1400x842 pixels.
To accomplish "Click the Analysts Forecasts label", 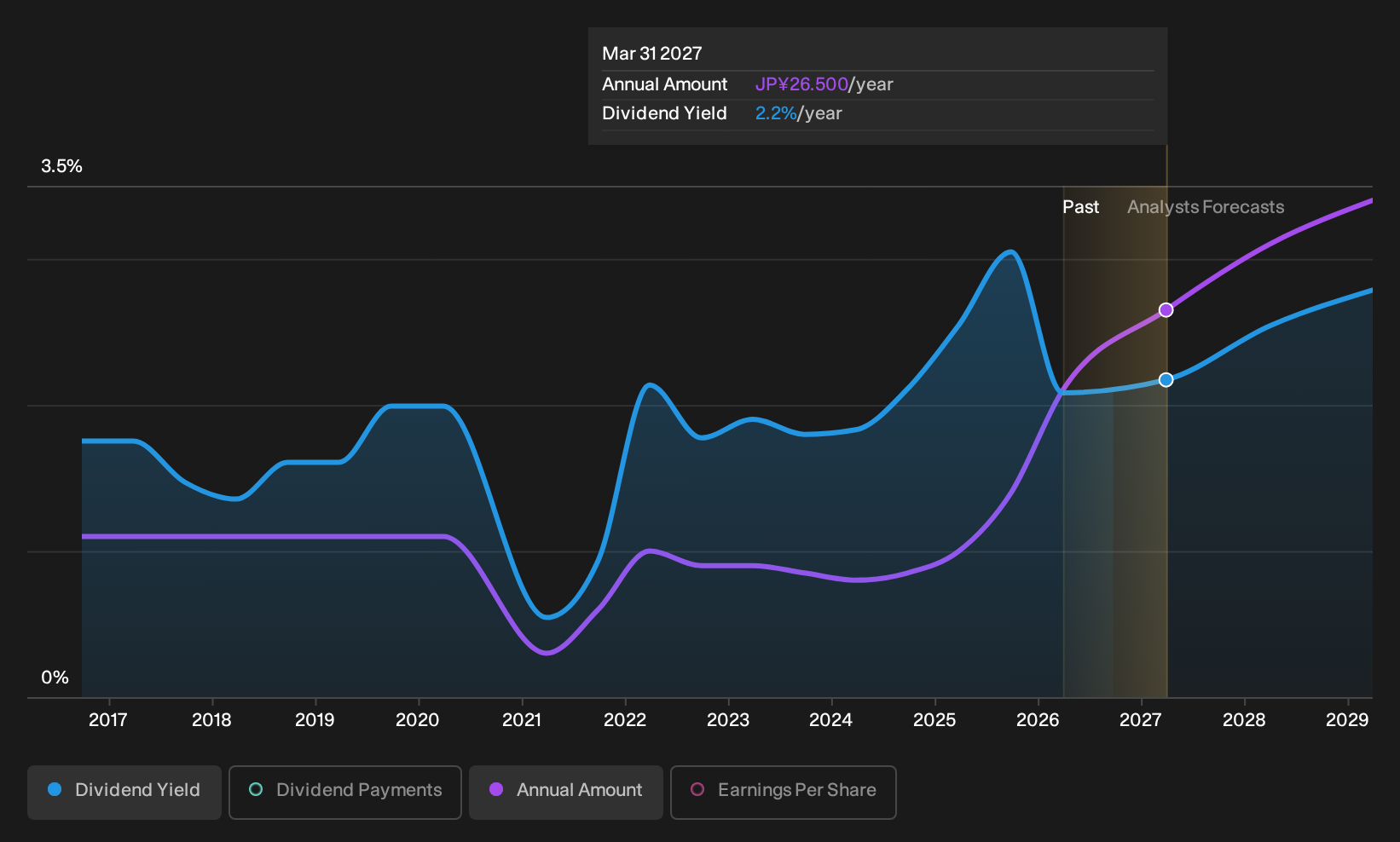I will click(1206, 207).
